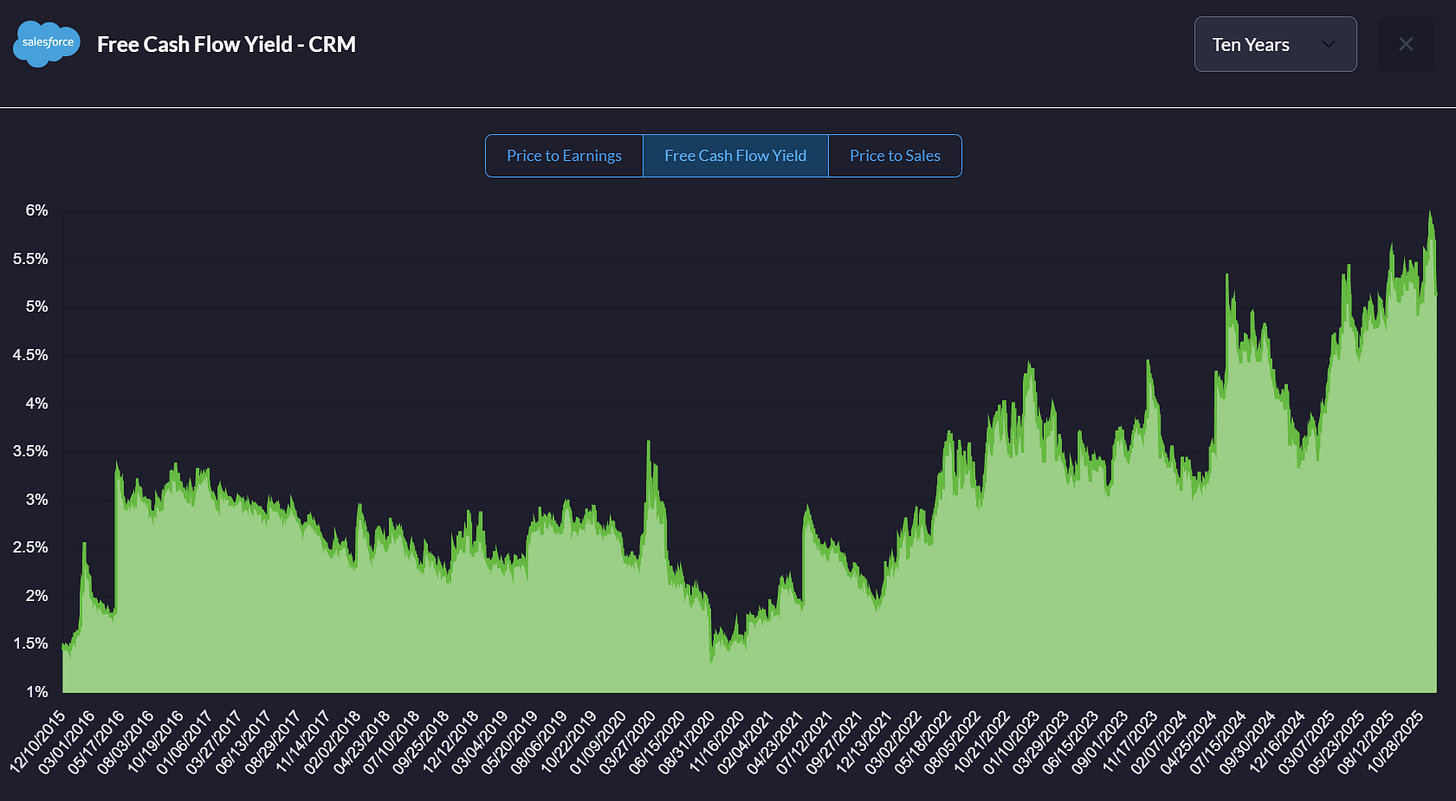
Task: Click the 2.5% y-axis label
Action: (x=29, y=548)
